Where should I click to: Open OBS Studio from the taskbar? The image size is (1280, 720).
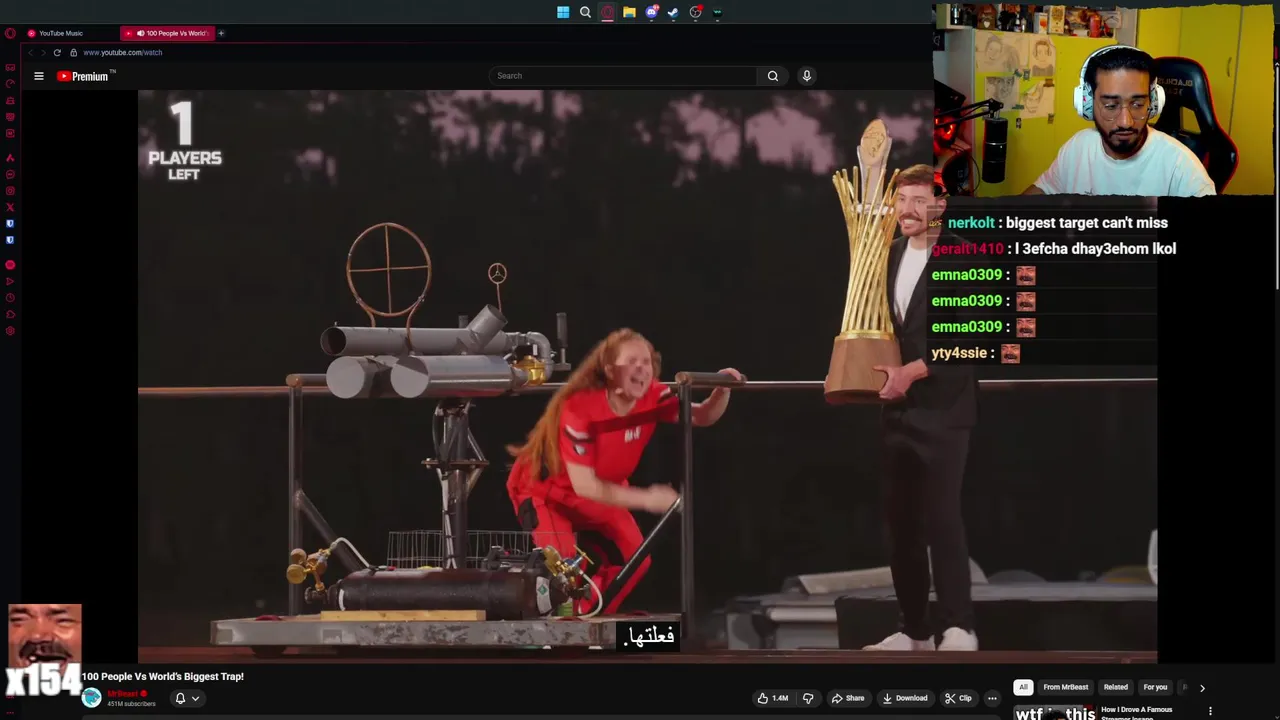(695, 12)
